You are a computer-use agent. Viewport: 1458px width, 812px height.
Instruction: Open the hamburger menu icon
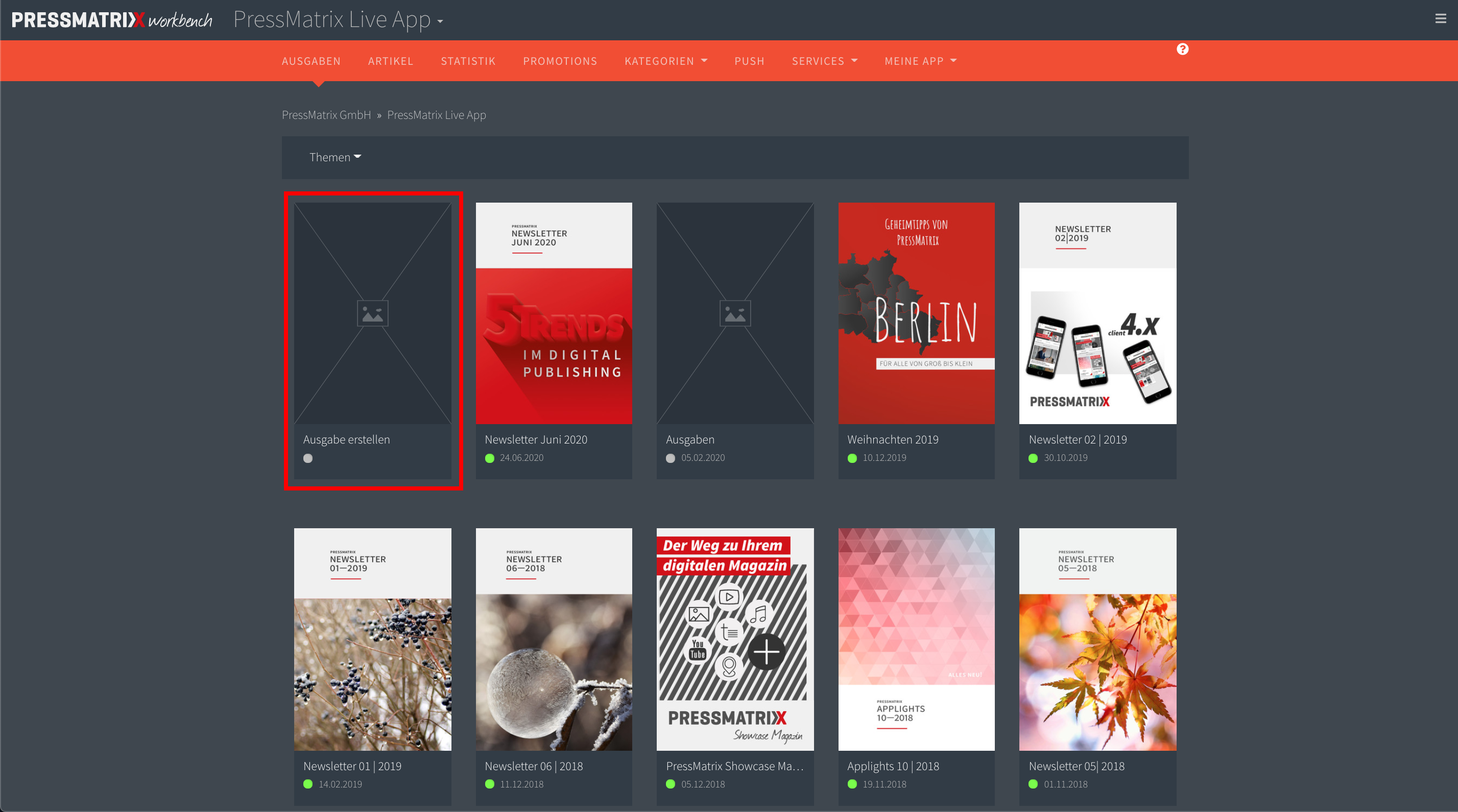click(1441, 19)
